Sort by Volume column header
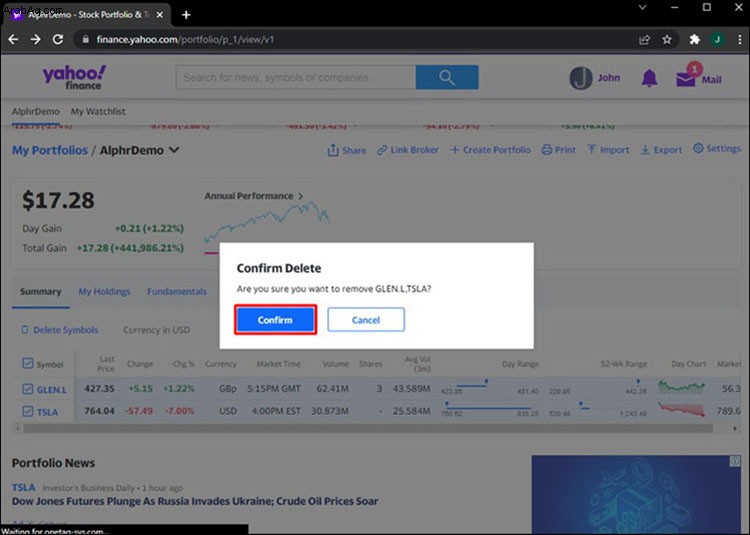Viewport: 750px width, 535px height. [335, 364]
